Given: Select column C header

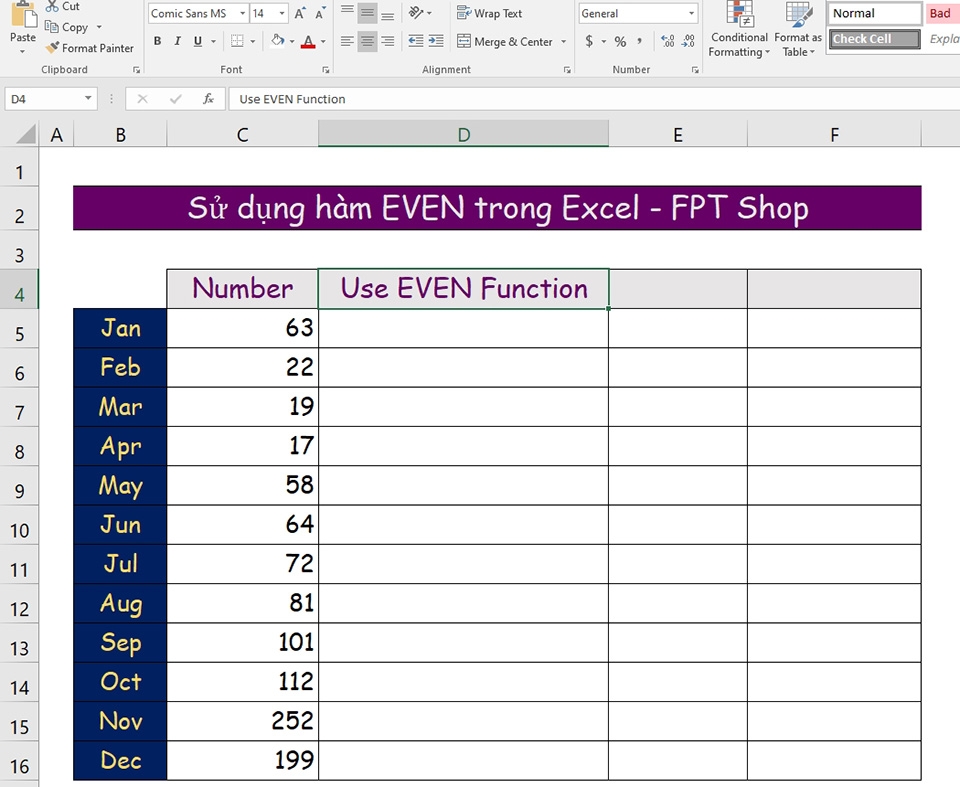Looking at the screenshot, I should [x=242, y=134].
